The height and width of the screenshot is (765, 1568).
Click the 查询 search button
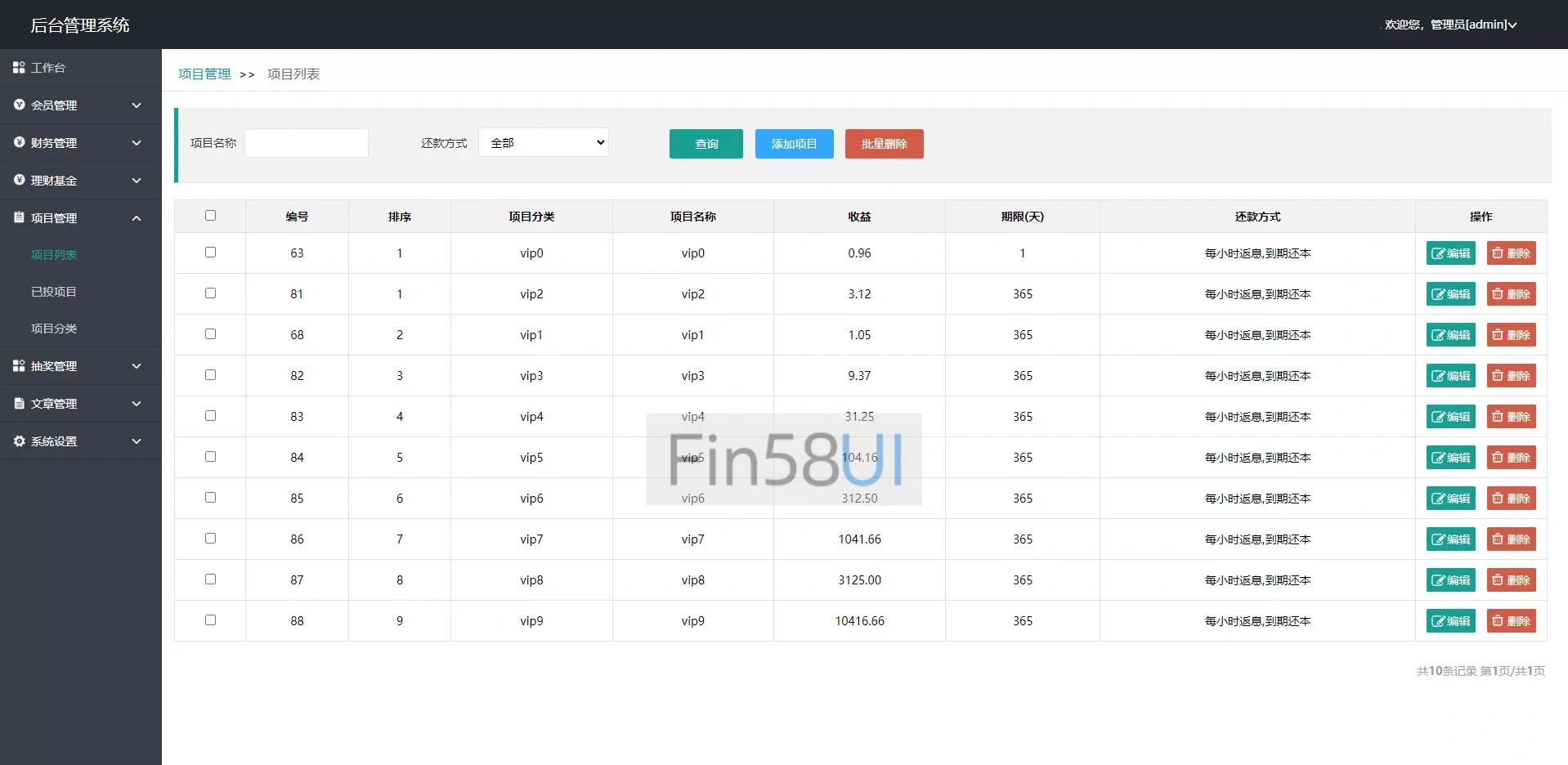pos(706,144)
